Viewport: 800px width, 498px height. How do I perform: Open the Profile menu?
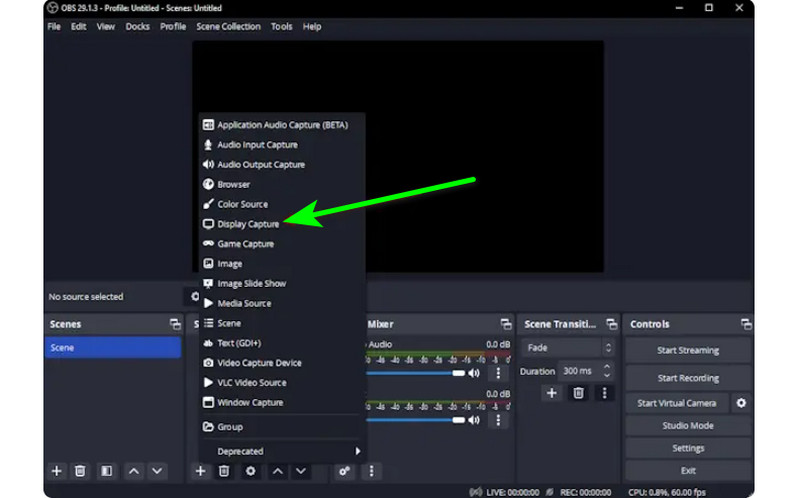(173, 27)
